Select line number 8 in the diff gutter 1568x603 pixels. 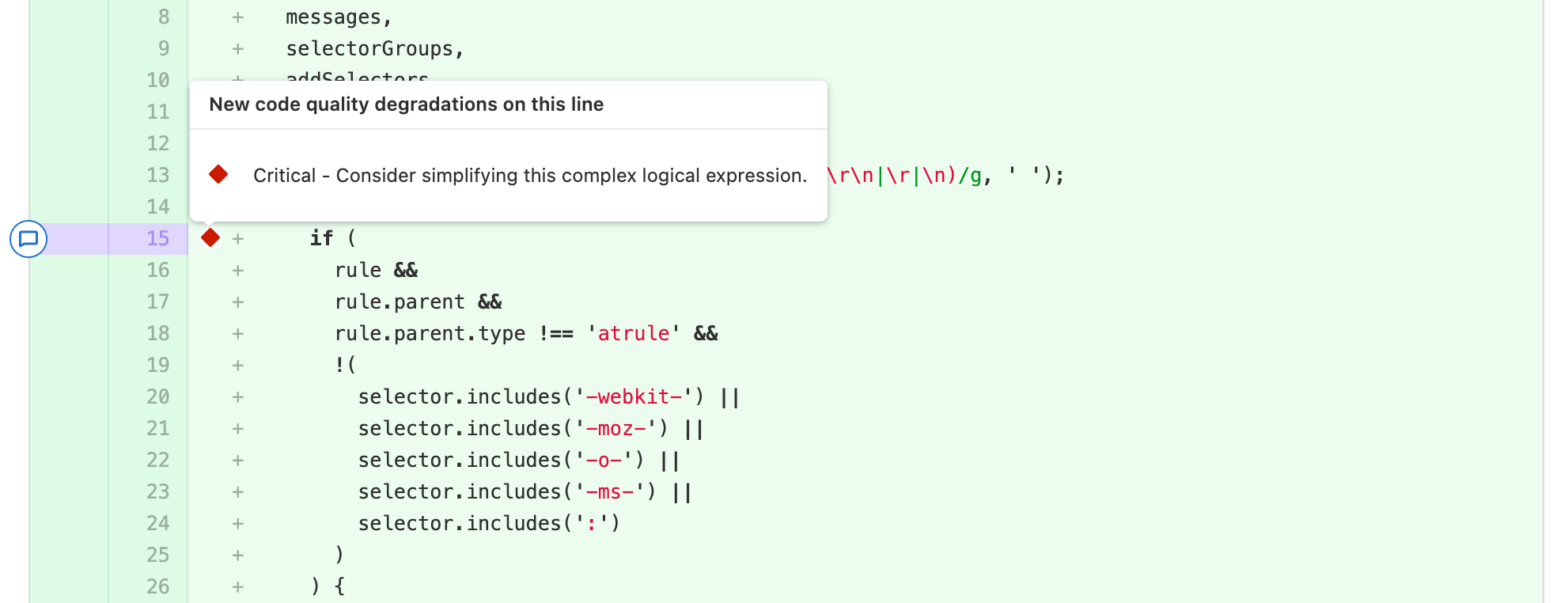coord(164,16)
